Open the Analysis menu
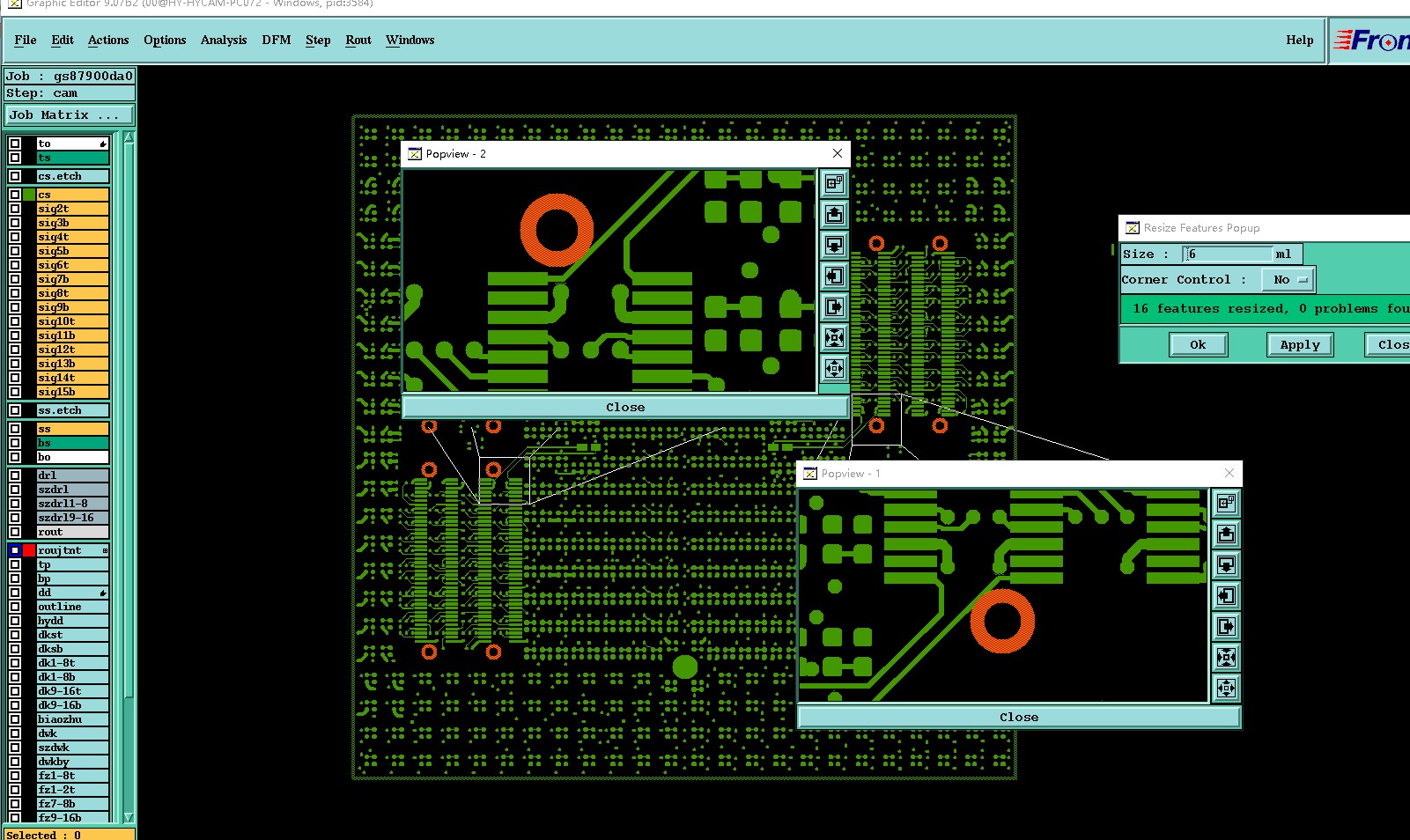Viewport: 1410px width, 840px height. pyautogui.click(x=224, y=41)
